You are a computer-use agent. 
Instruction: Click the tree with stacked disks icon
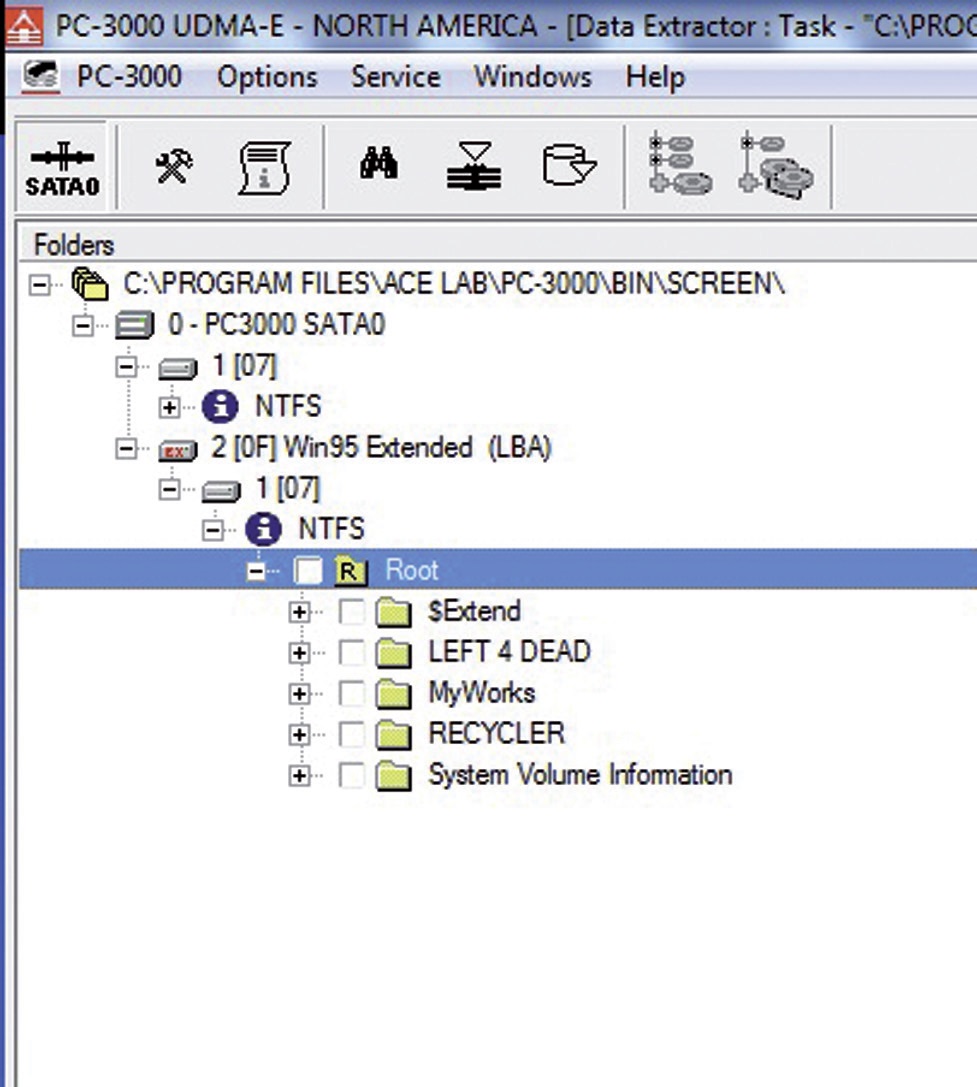point(777,165)
